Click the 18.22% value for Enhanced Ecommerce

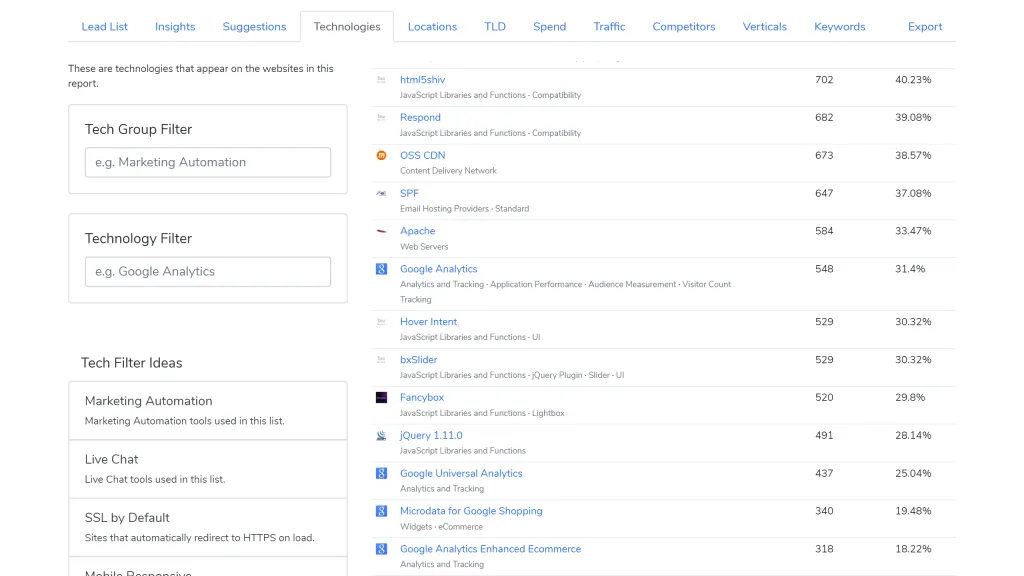pos(913,549)
